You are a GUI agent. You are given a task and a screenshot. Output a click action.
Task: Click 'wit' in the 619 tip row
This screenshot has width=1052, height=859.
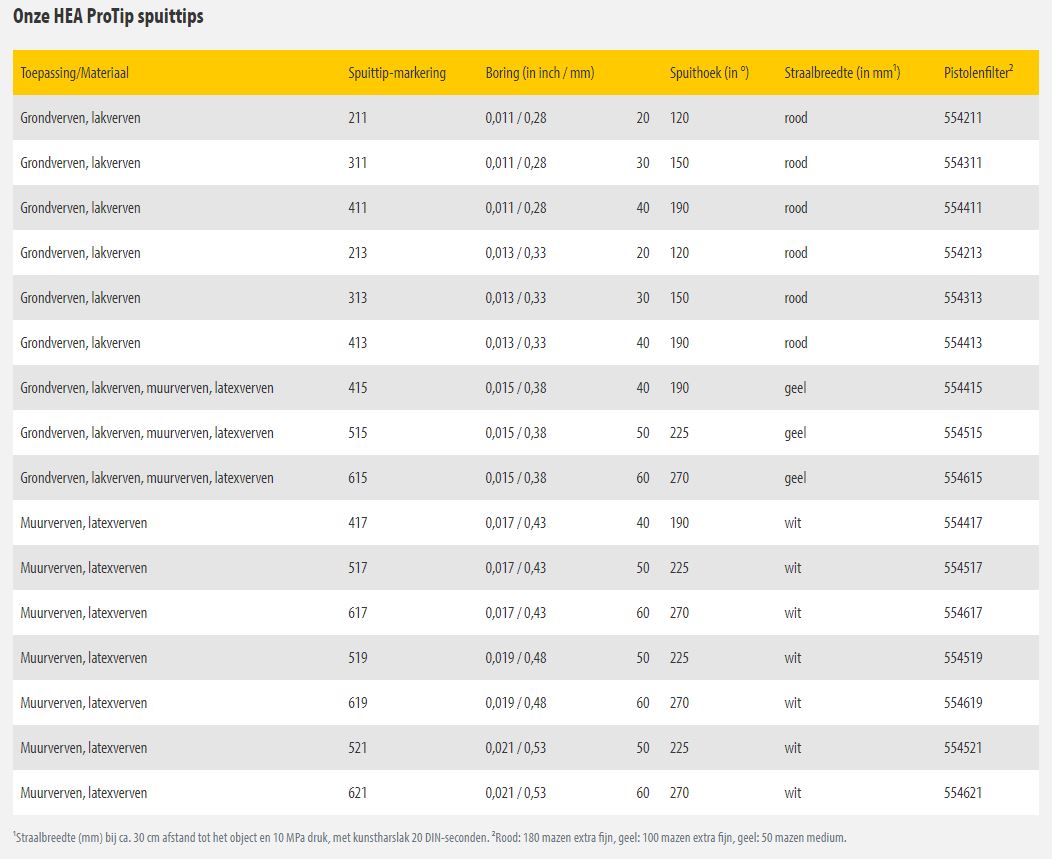(x=793, y=703)
